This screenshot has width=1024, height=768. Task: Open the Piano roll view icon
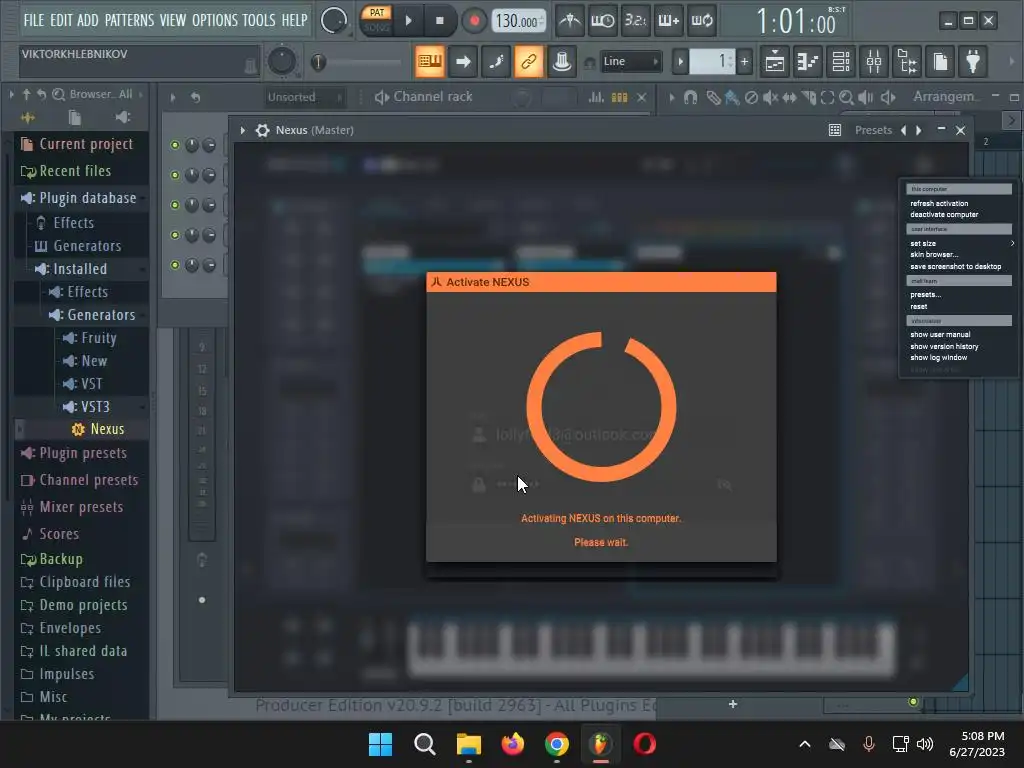pos(808,61)
